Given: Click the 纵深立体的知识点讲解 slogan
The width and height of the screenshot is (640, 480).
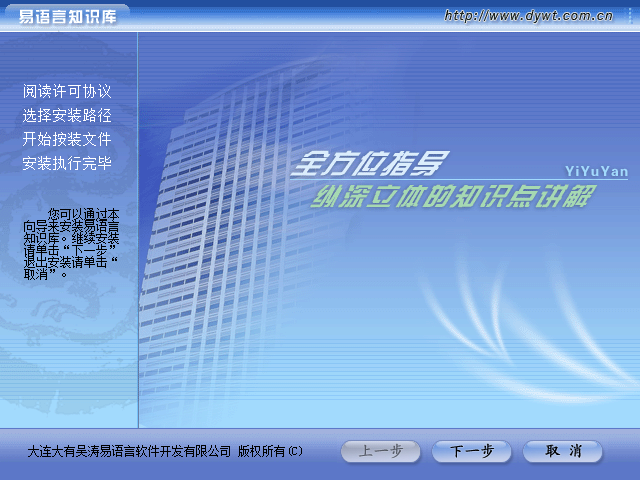Looking at the screenshot, I should click(453, 196).
